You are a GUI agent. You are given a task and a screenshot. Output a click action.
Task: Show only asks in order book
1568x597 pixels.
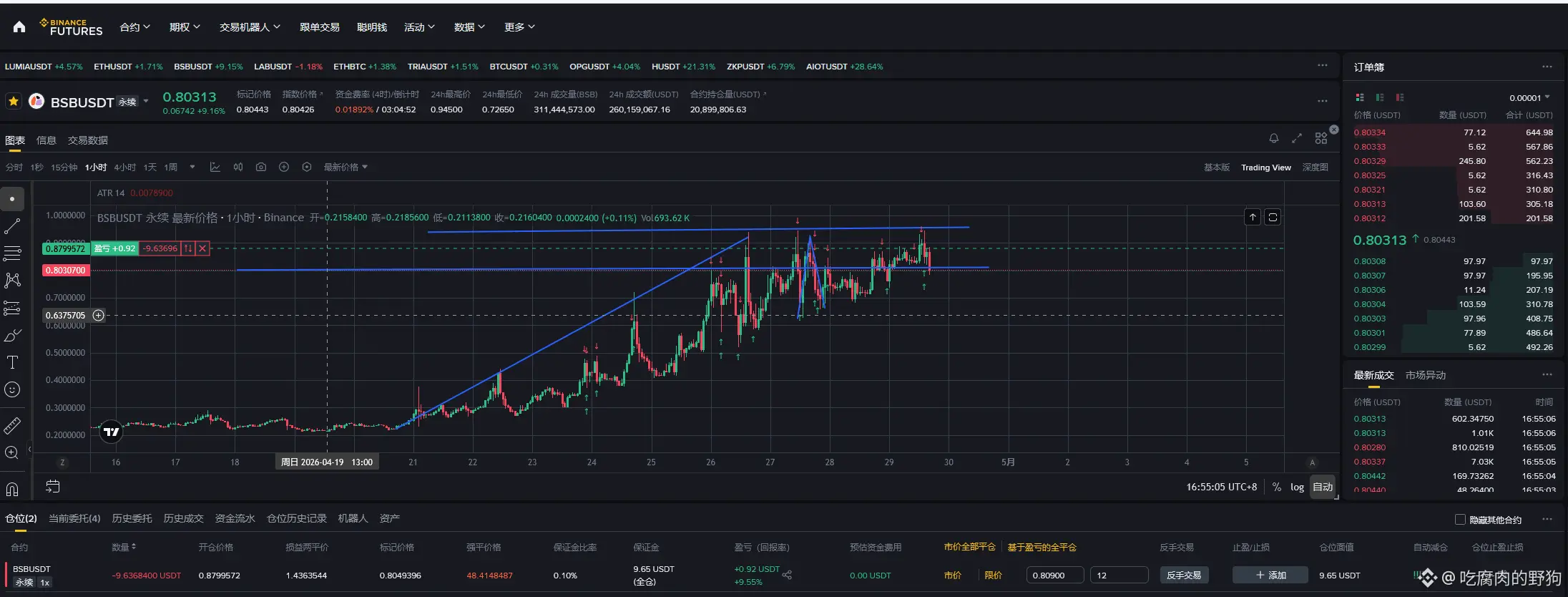tap(1400, 97)
